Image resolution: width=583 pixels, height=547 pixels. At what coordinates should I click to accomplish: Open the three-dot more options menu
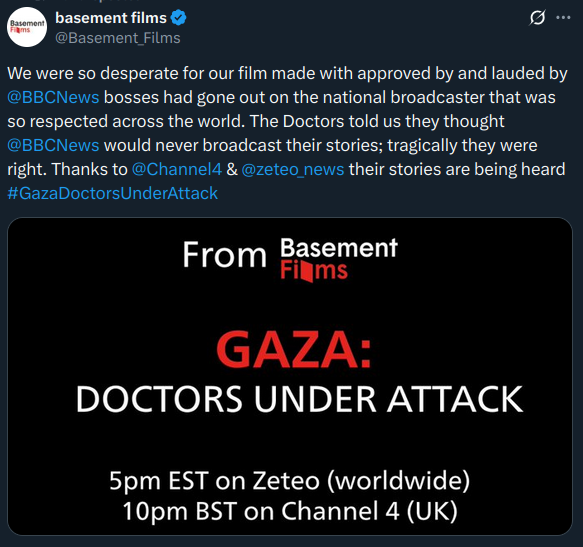tap(563, 17)
